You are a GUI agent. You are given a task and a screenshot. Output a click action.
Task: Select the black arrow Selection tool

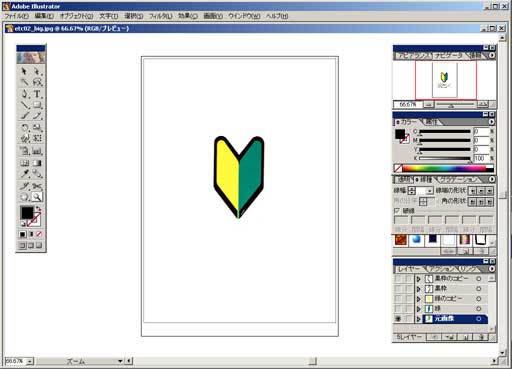tap(25, 71)
